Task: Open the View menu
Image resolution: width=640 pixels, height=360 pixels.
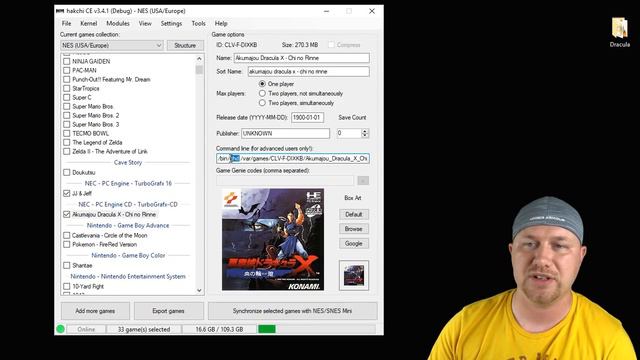Action: point(145,24)
